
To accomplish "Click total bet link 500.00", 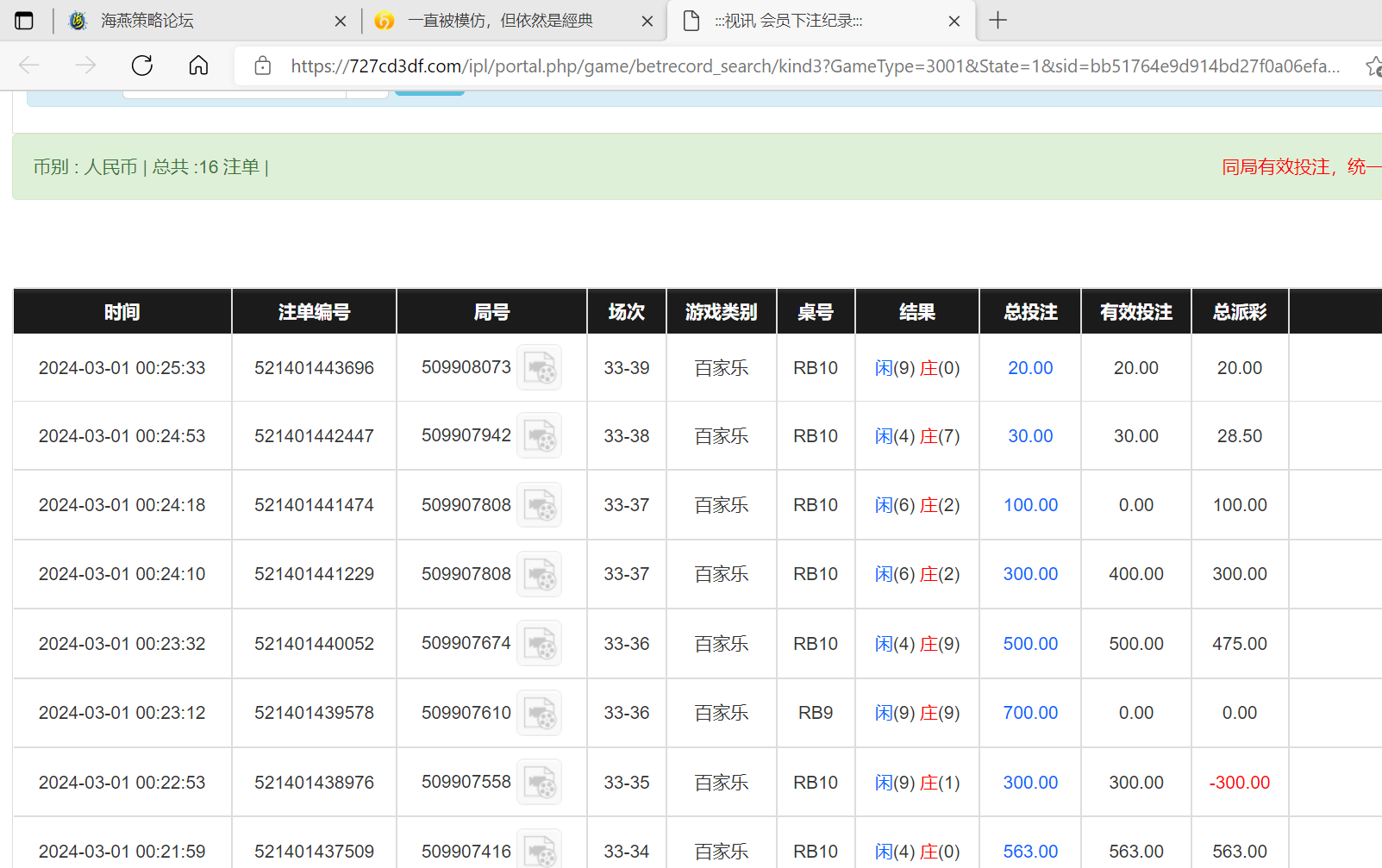I will click(x=1030, y=644).
